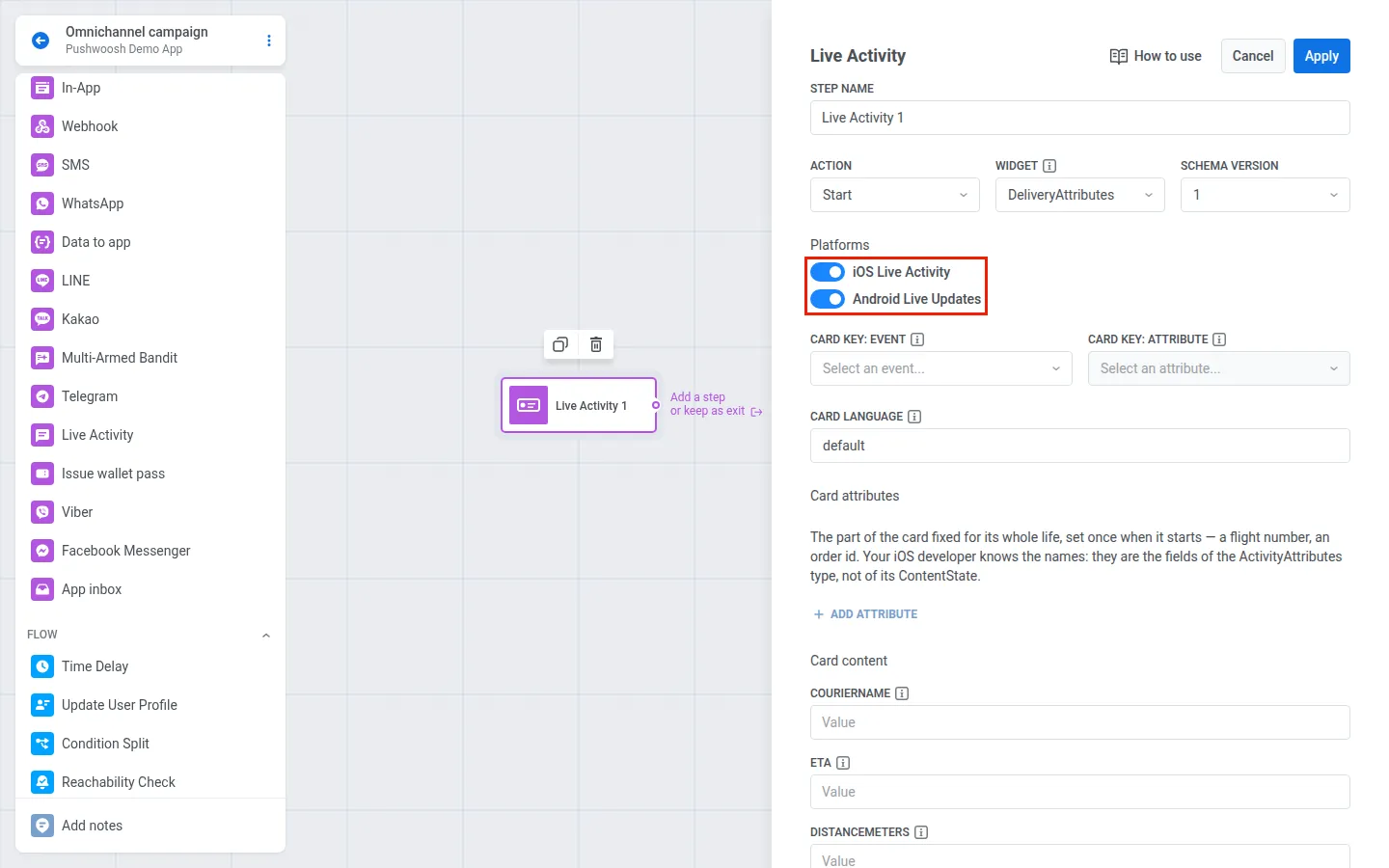Click the WIDGET info icon
Viewport: 1389px width, 868px height.
pyautogui.click(x=1049, y=166)
